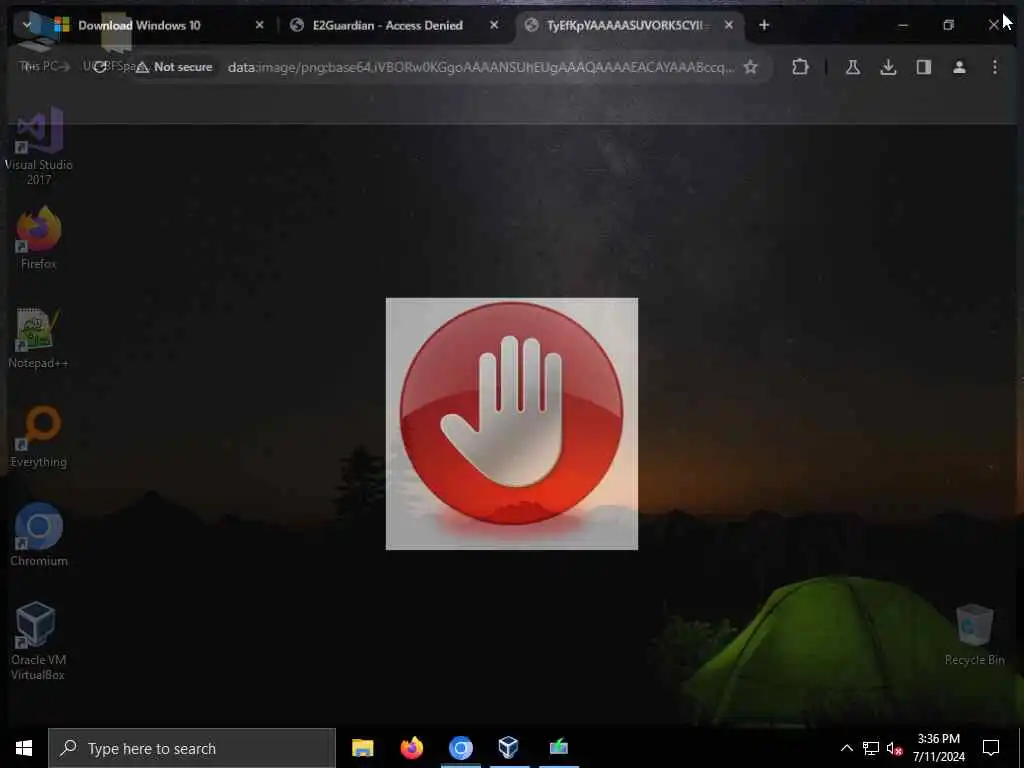
Task: Open the green monitor taskbar app
Action: pyautogui.click(x=558, y=748)
